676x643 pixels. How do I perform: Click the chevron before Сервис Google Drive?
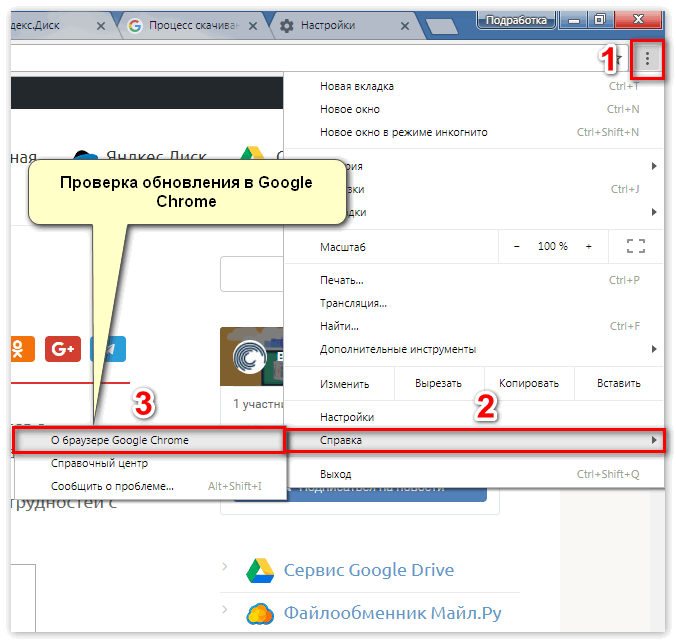[x=225, y=567]
